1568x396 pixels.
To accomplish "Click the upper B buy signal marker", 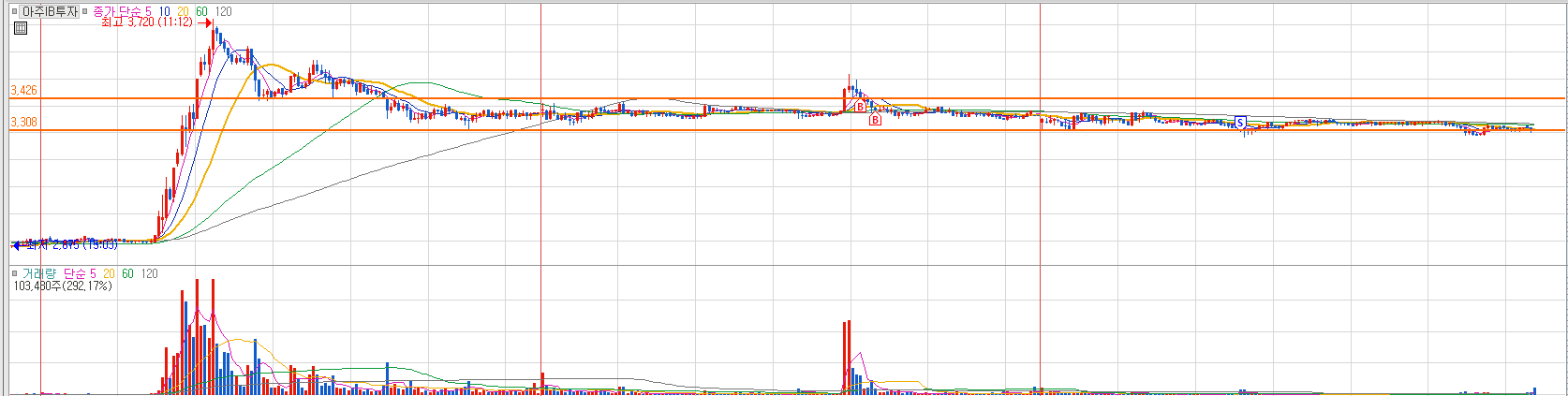I will coord(860,108).
